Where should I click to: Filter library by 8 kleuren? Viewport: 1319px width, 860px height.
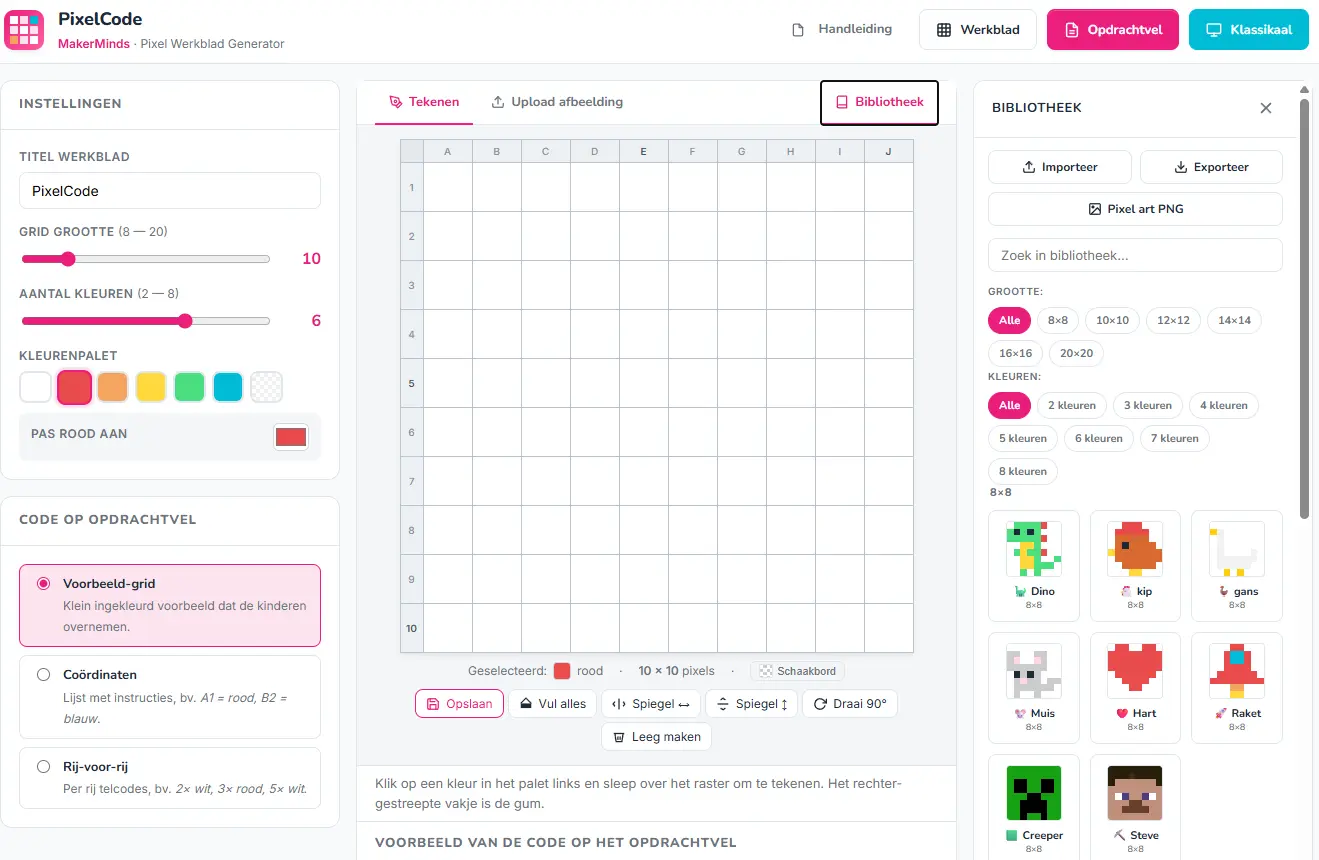[1022, 471]
